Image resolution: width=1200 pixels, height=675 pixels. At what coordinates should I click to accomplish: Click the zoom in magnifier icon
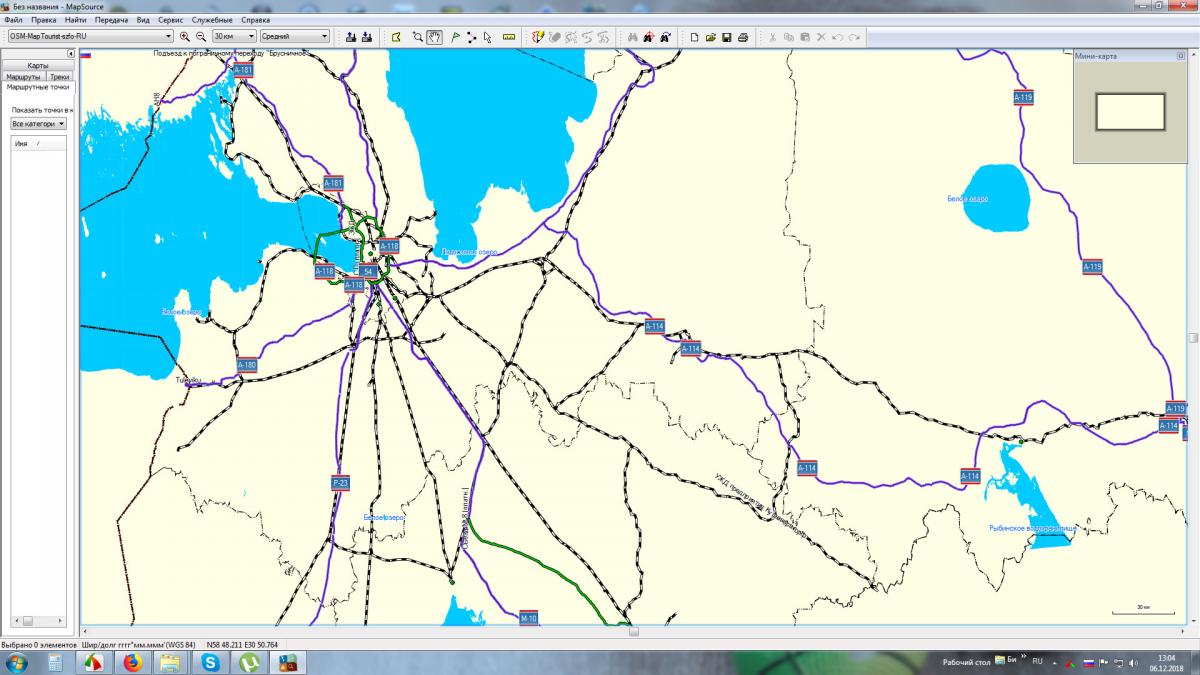(x=185, y=37)
